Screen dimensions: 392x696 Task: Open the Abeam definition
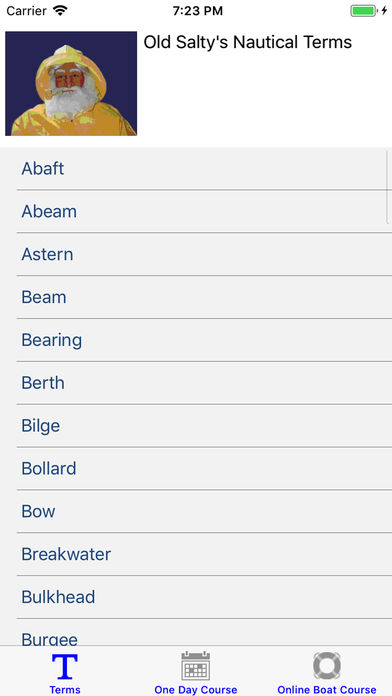coord(196,211)
